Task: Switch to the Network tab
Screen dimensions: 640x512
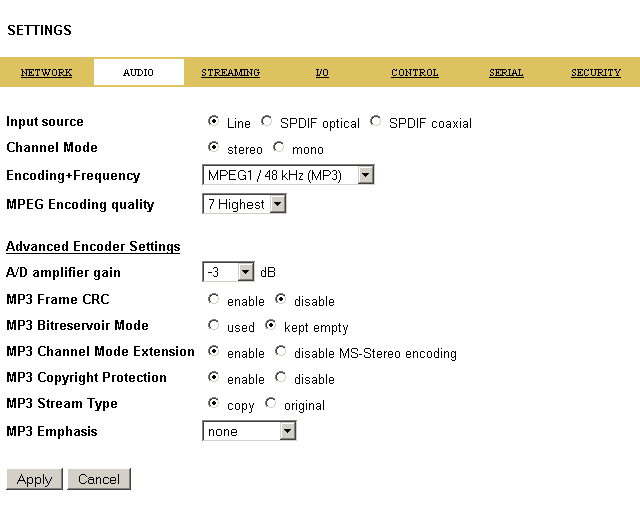Action: pyautogui.click(x=46, y=73)
